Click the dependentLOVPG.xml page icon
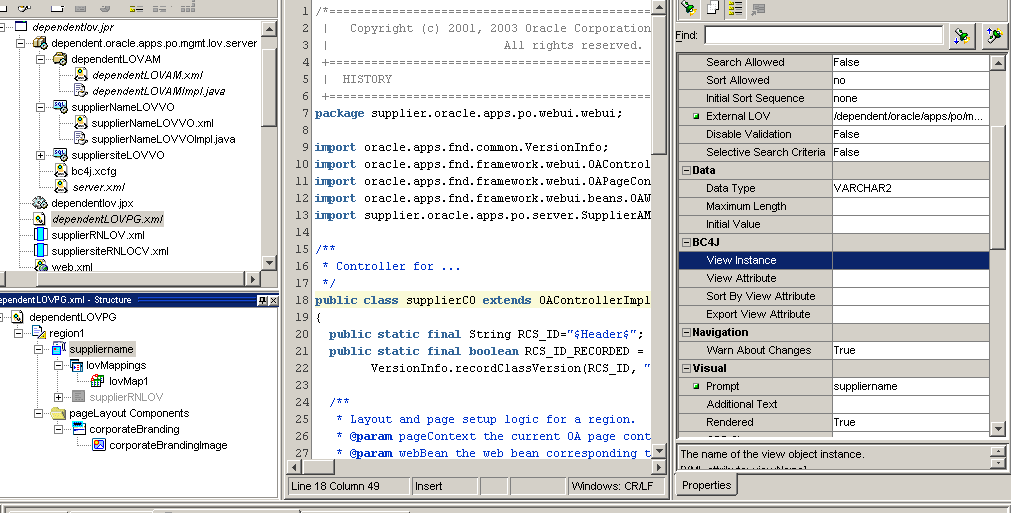1011x513 pixels. (40, 219)
